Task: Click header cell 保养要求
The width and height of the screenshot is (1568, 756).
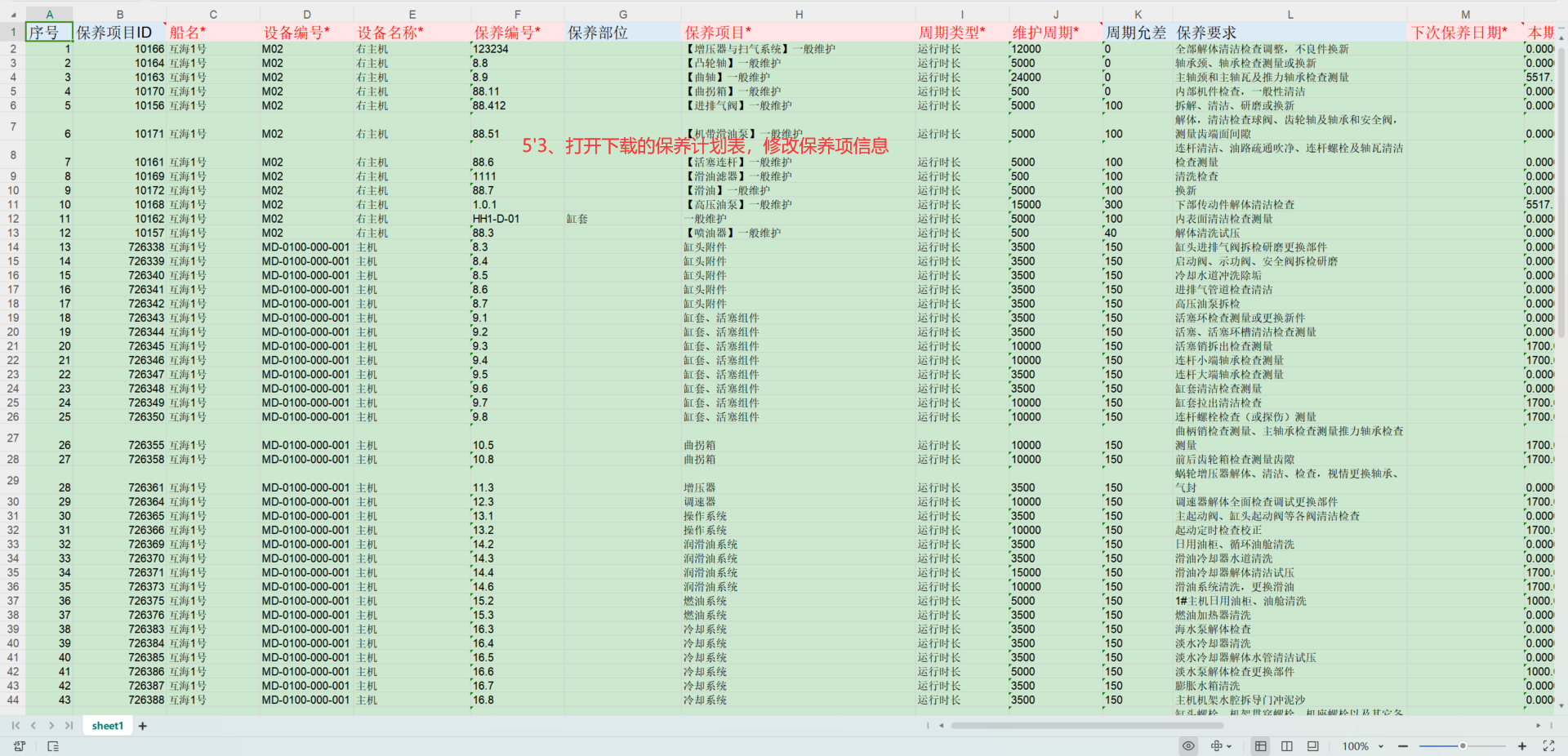Action: (1290, 32)
